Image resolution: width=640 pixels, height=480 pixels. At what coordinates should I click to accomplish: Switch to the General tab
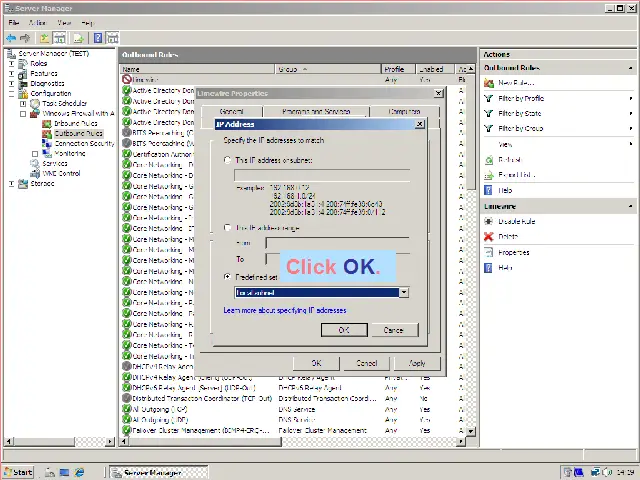[231, 111]
